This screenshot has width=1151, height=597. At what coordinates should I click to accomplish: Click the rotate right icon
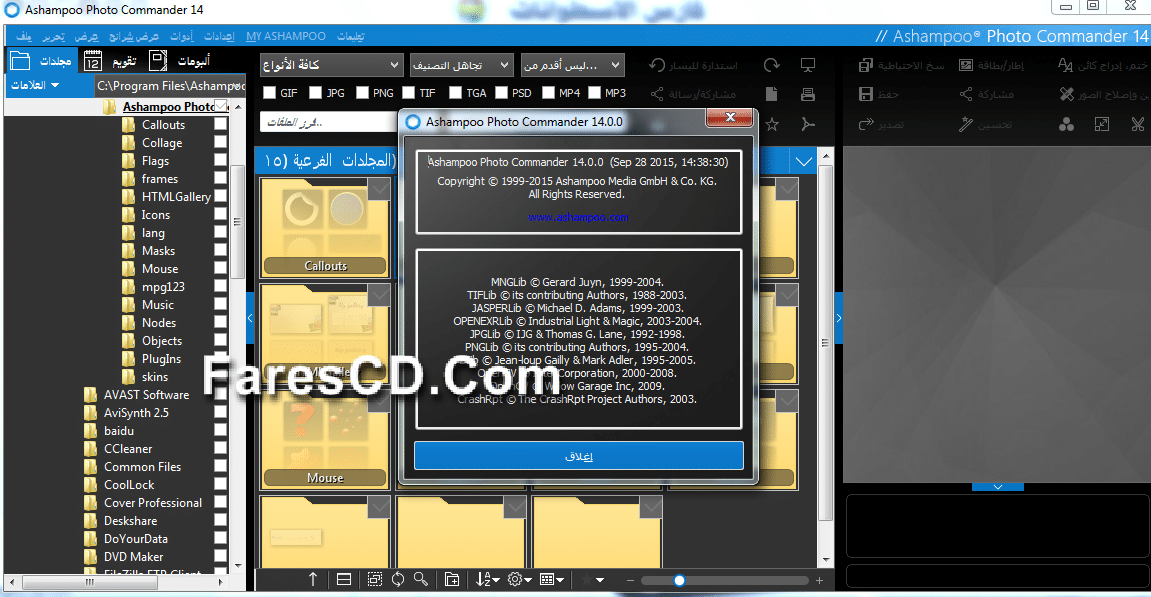771,65
